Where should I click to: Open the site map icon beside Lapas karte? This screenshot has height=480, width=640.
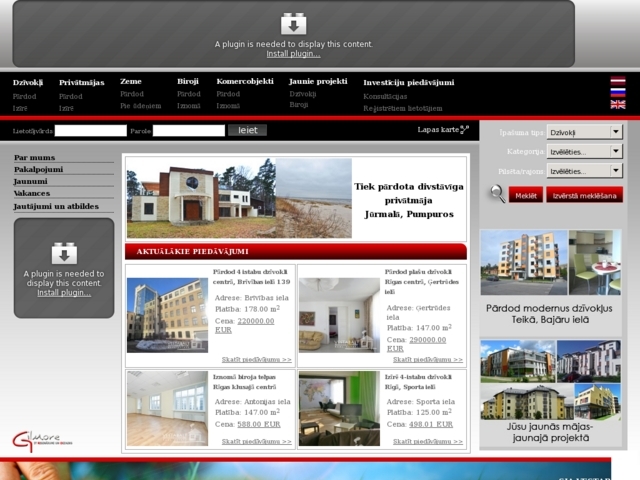464,129
